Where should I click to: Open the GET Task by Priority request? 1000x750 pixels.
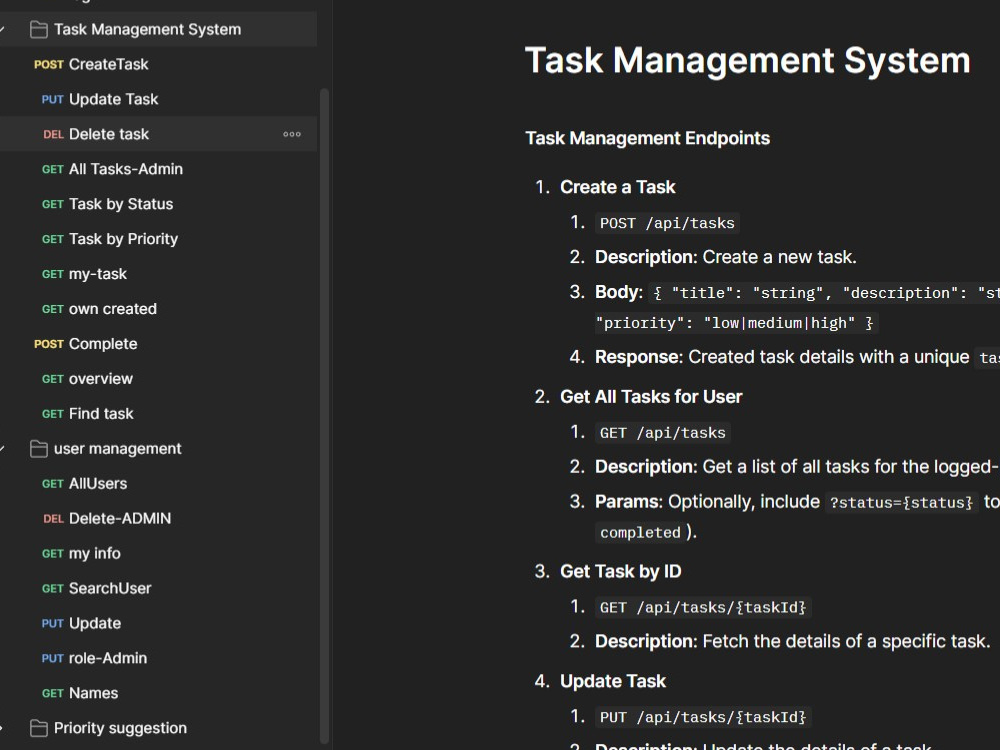(x=158, y=239)
